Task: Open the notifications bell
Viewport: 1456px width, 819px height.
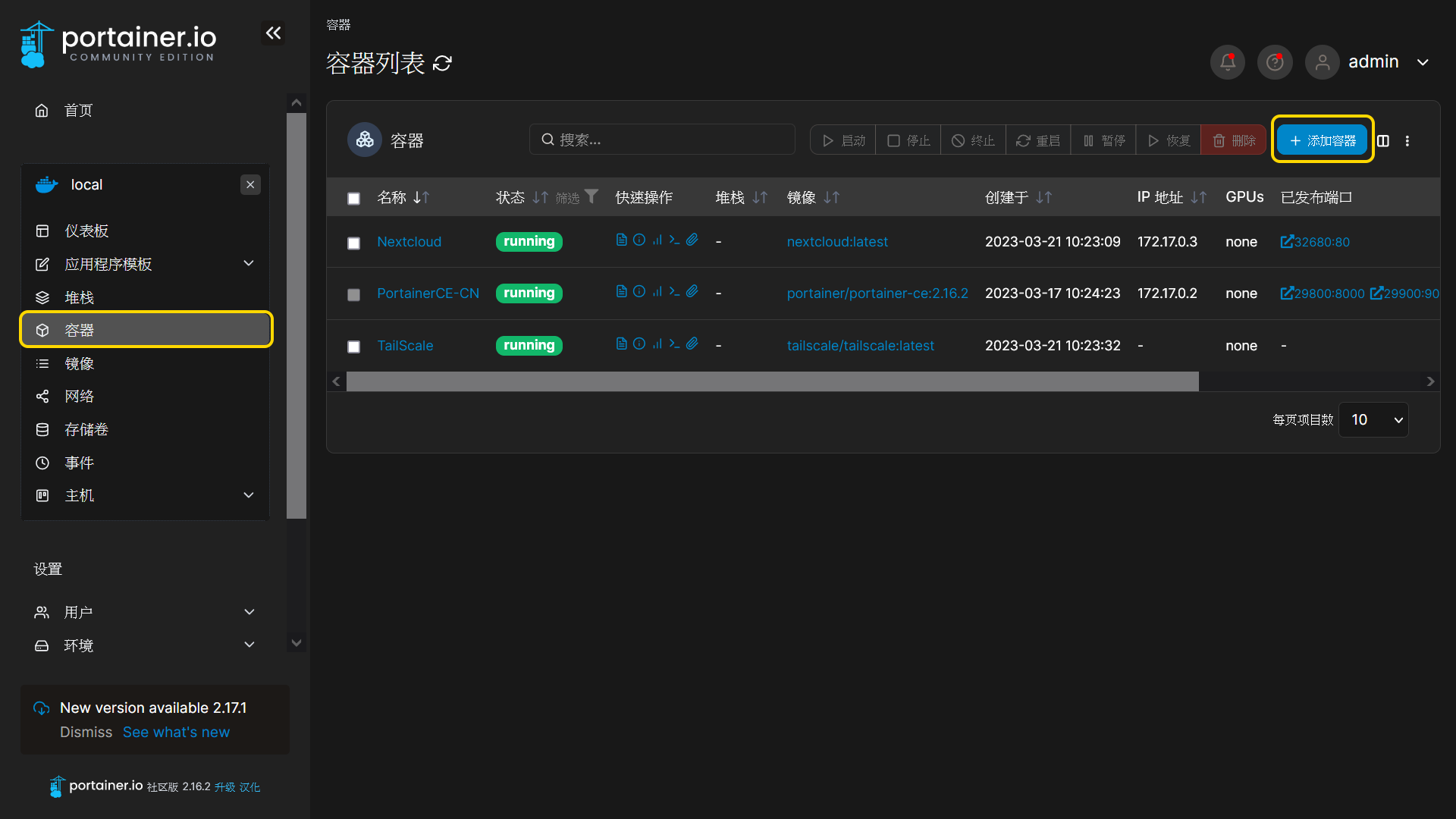Action: [1227, 62]
